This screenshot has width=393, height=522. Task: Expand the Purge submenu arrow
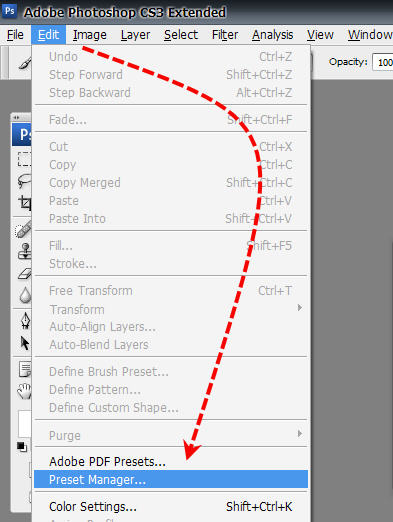pos(300,433)
